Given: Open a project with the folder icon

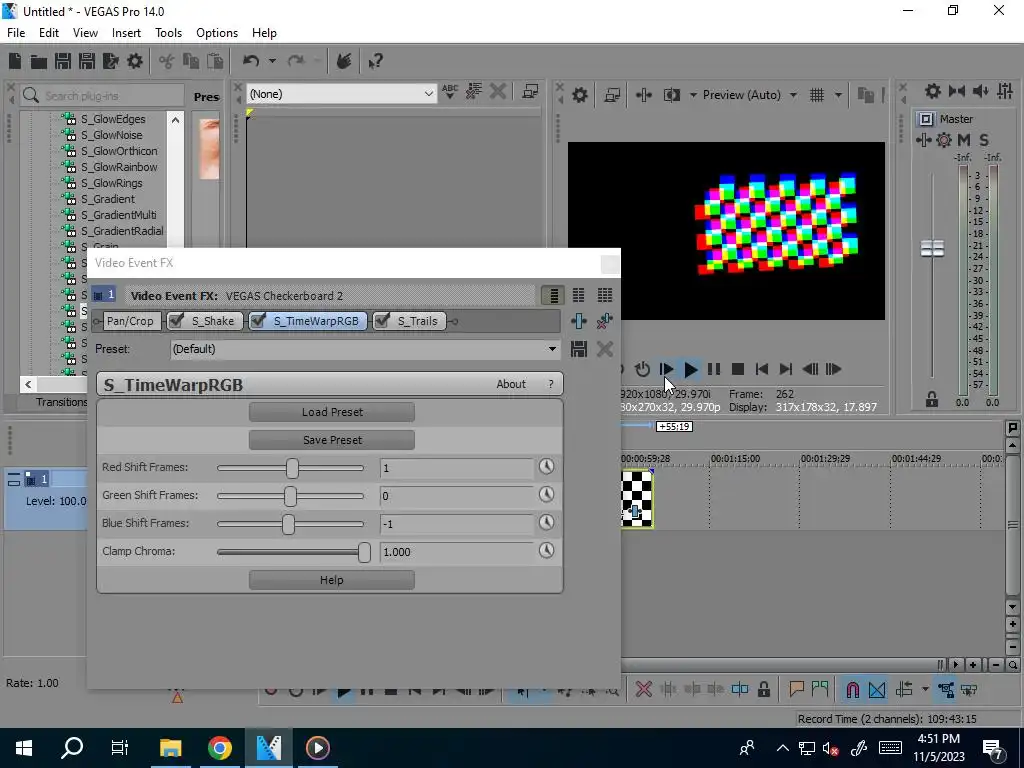Looking at the screenshot, I should pyautogui.click(x=39, y=61).
